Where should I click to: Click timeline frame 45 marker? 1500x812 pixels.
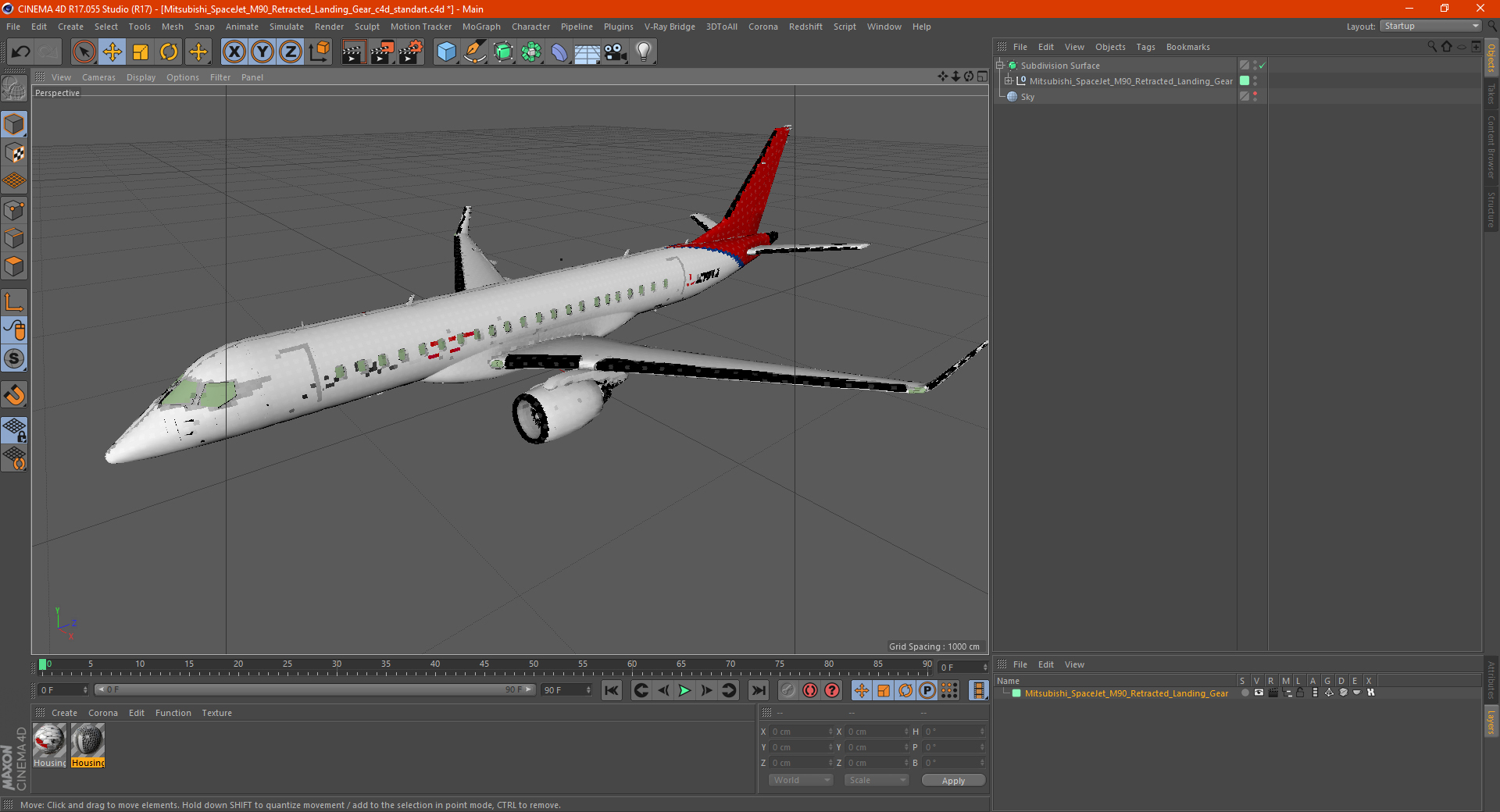tap(484, 665)
